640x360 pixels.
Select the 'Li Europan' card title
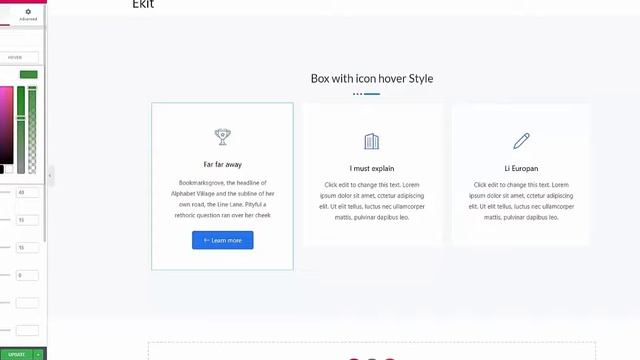pyautogui.click(x=521, y=168)
